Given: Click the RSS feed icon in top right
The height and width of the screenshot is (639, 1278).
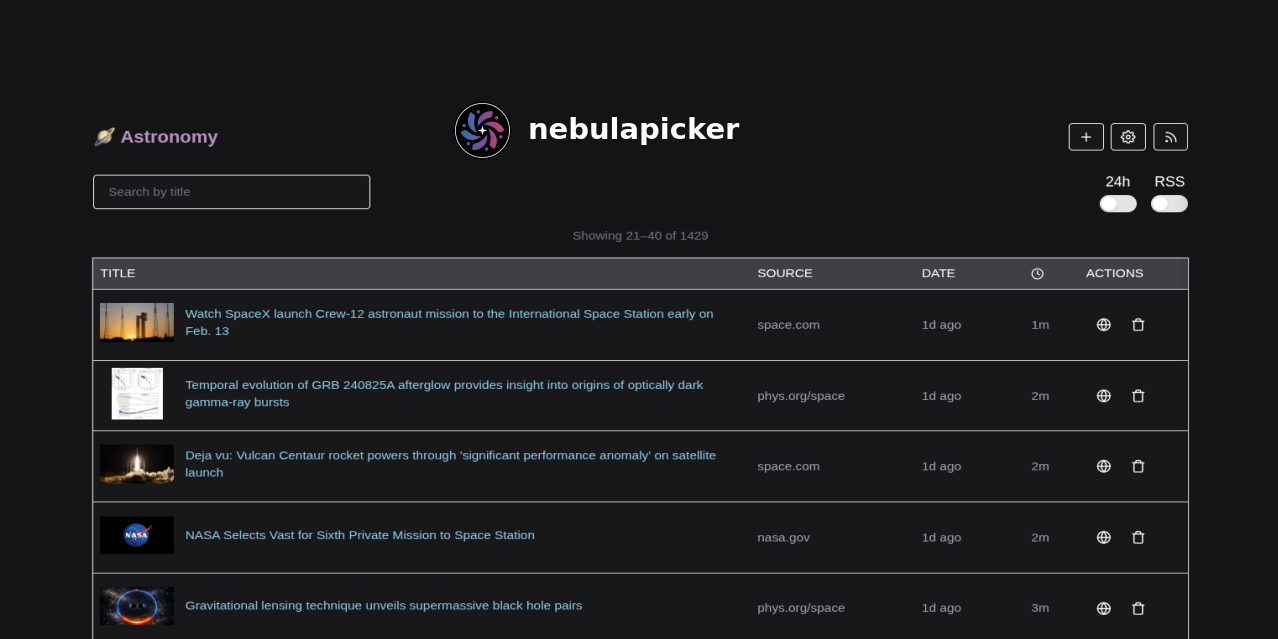Looking at the screenshot, I should (1170, 137).
